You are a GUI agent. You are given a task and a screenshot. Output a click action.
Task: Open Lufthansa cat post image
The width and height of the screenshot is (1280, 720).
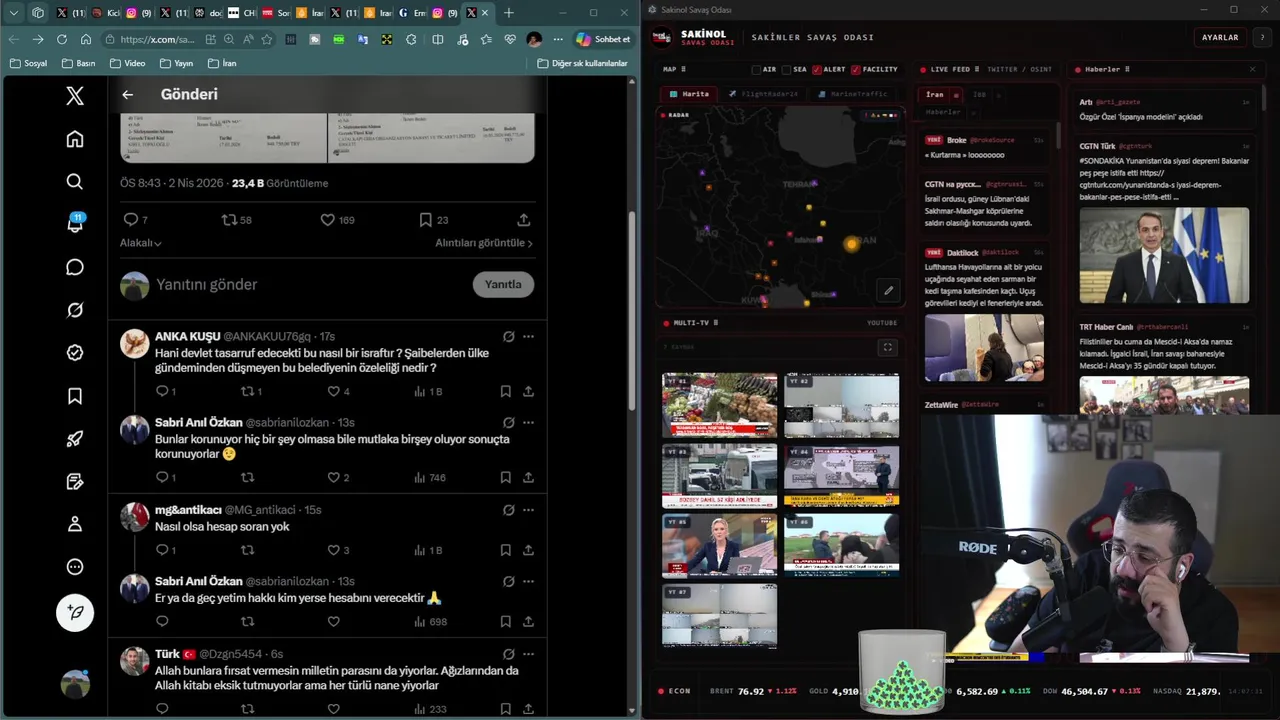click(x=984, y=348)
